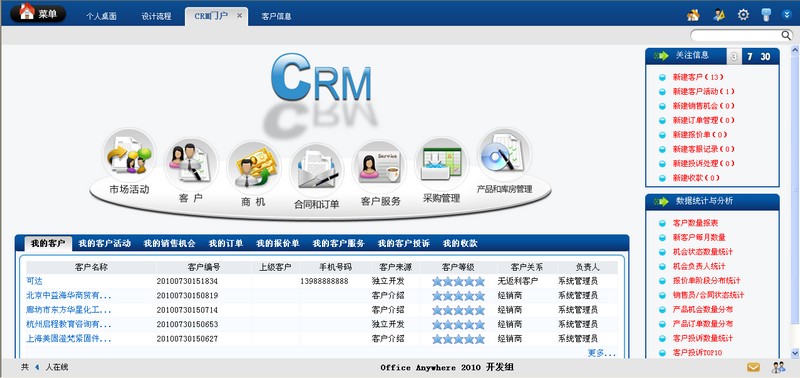Click the blue key icon in top bar
Viewport: 800px width, 378px height.
pos(766,15)
